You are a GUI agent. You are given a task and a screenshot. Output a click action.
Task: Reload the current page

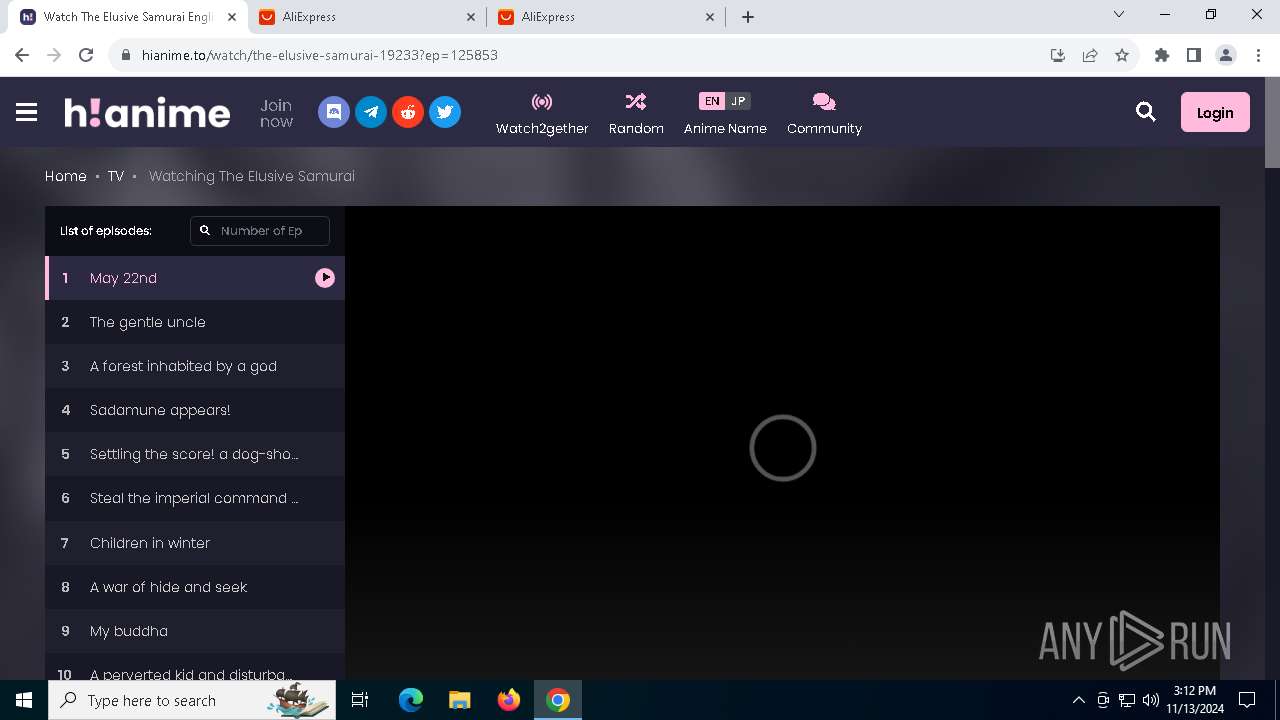86,55
